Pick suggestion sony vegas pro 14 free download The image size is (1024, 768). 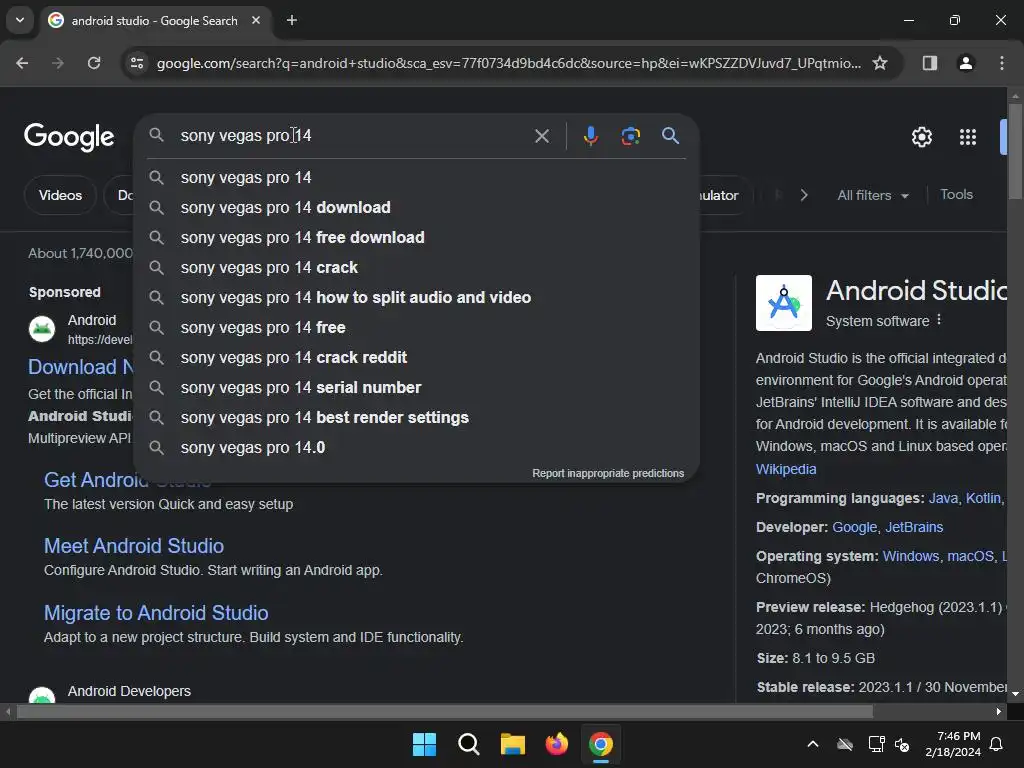point(416,238)
